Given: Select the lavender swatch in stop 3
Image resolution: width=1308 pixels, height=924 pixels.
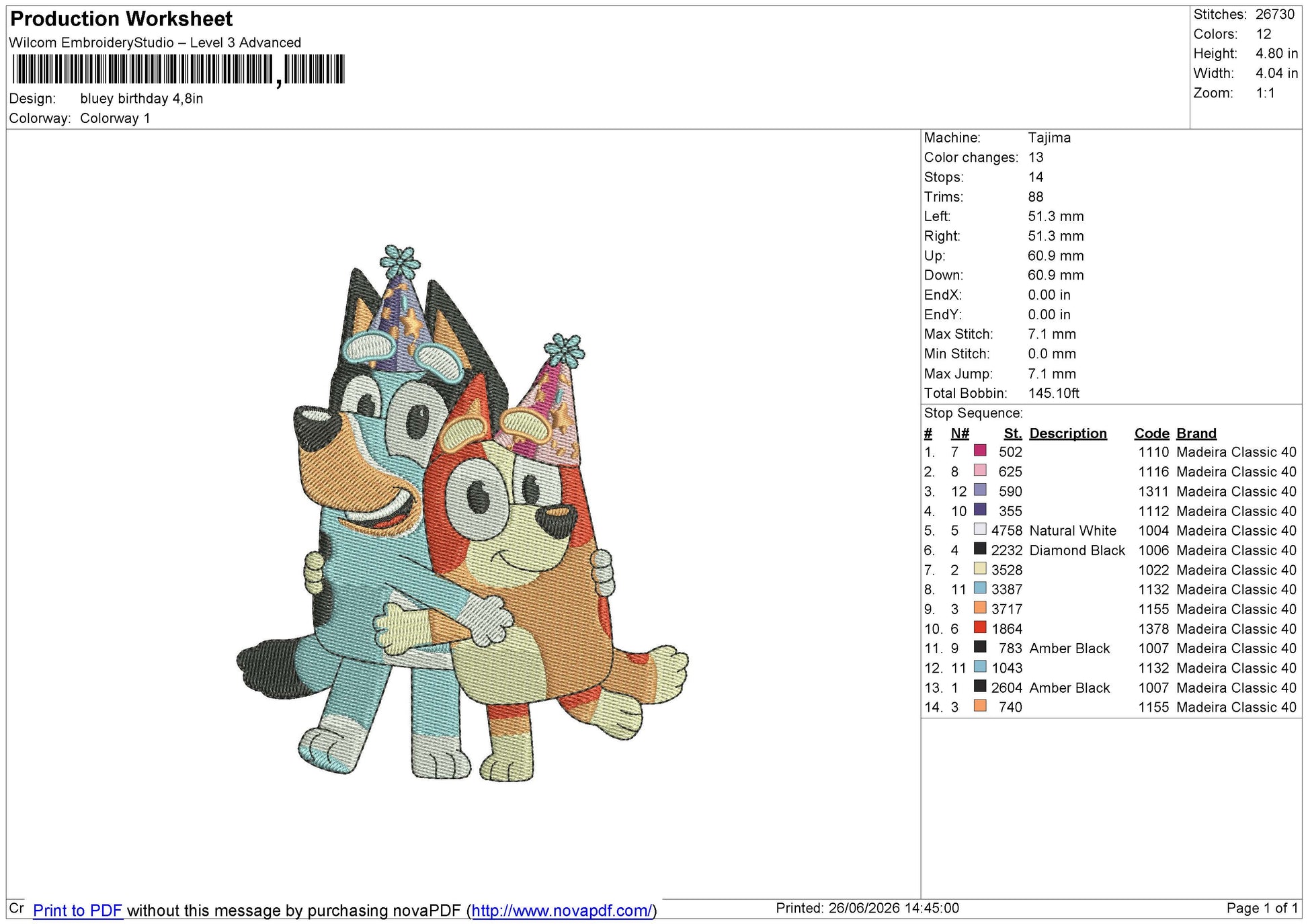Looking at the screenshot, I should [980, 491].
